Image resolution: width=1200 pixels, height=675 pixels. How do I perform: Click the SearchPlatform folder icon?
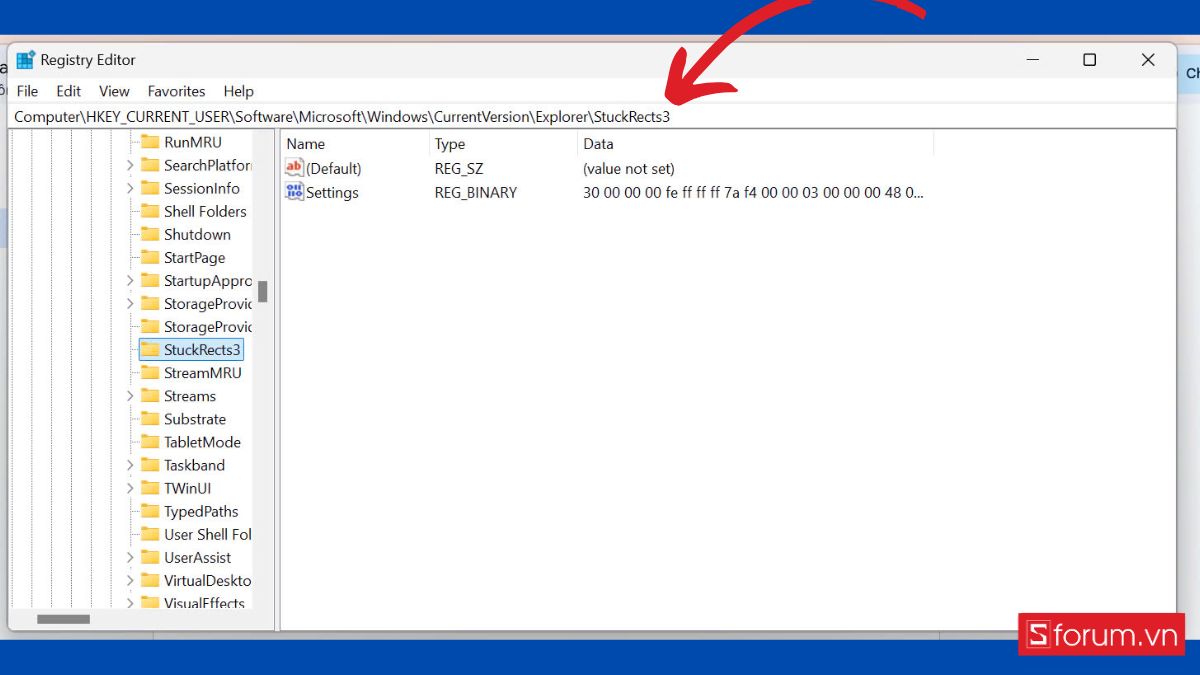point(150,165)
